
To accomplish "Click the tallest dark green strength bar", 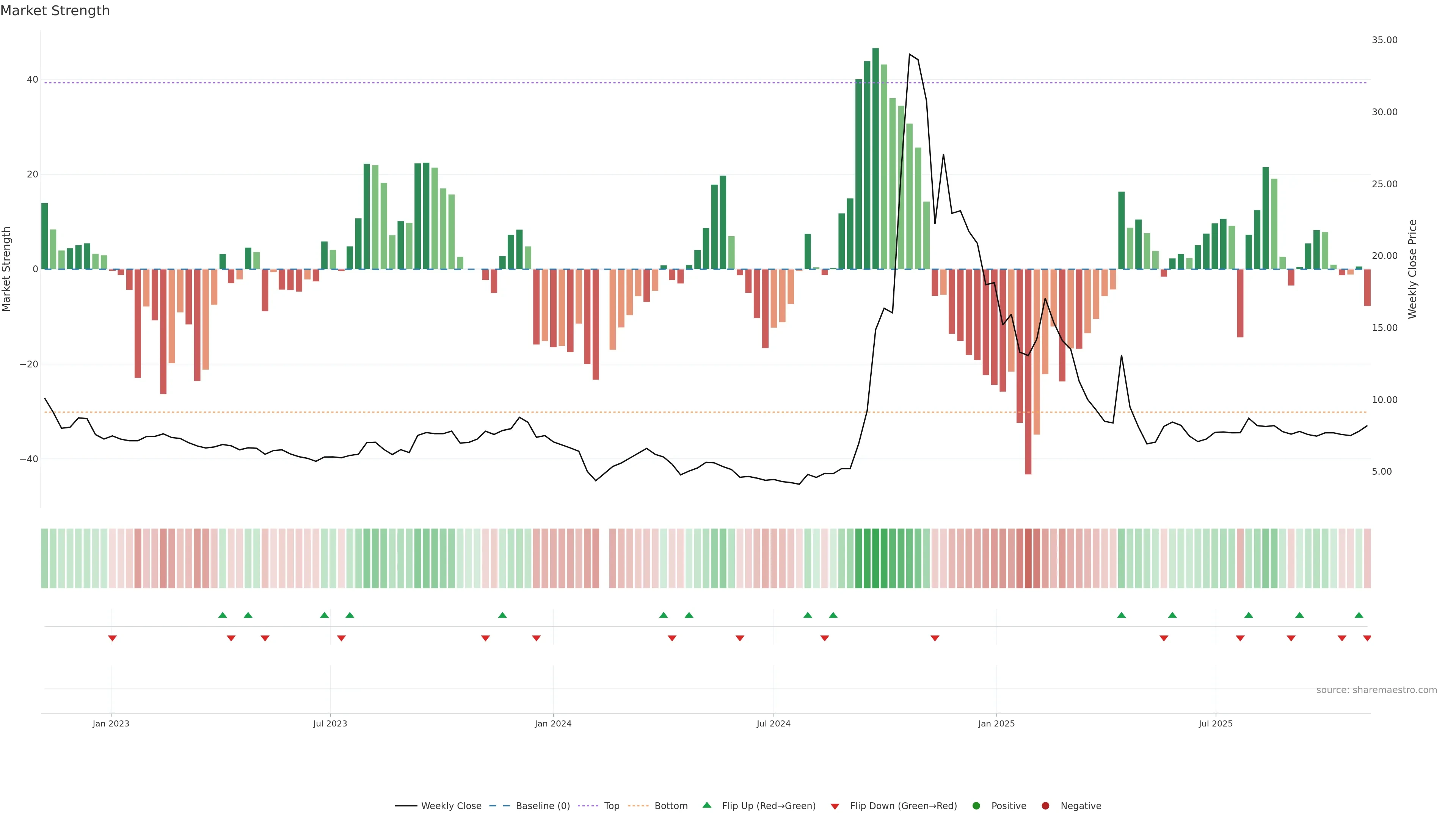I will [x=875, y=158].
